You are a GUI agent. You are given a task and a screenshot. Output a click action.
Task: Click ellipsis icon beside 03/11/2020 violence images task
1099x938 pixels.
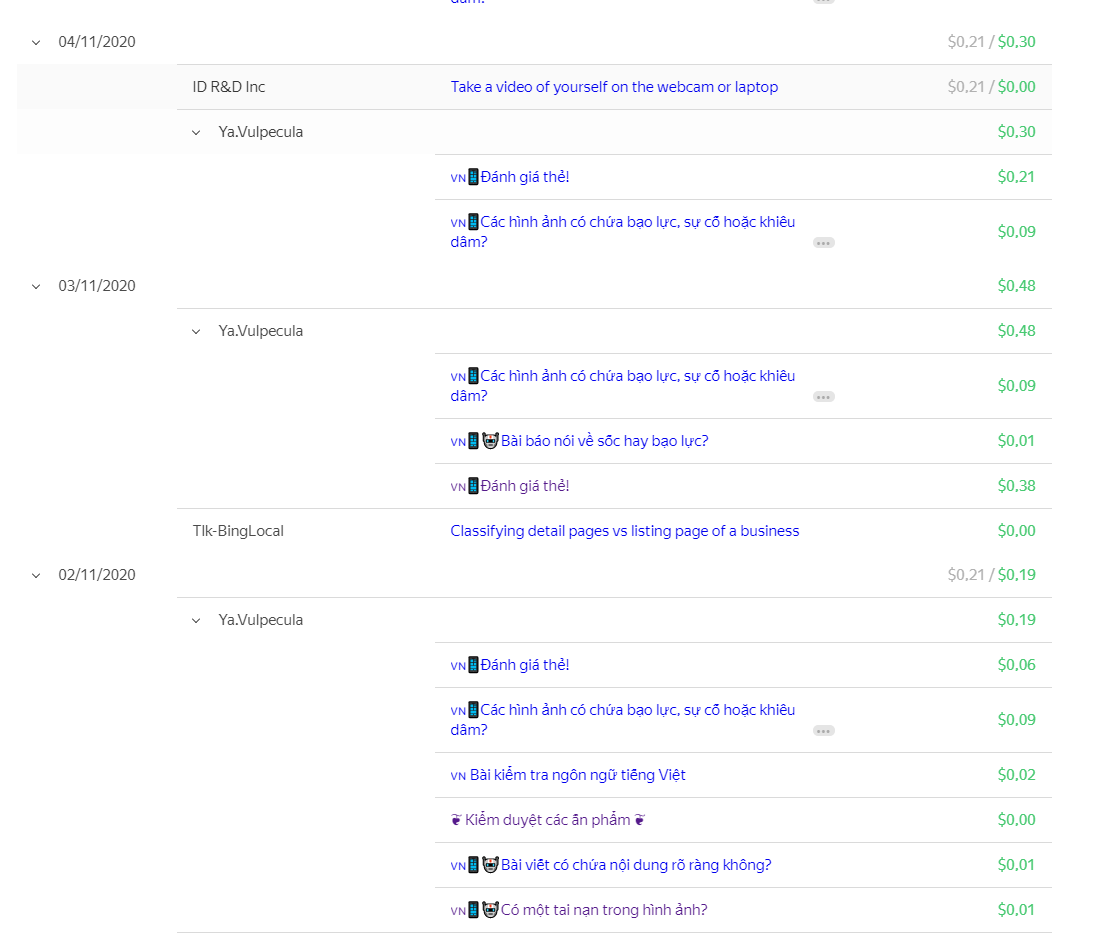pos(823,397)
